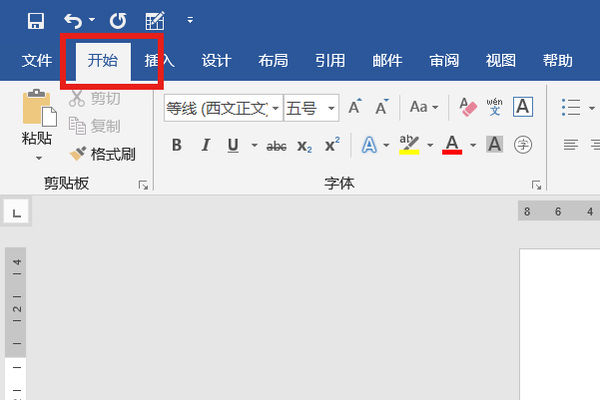The height and width of the screenshot is (400, 600).
Task: Open the 文件 tab
Action: click(37, 60)
